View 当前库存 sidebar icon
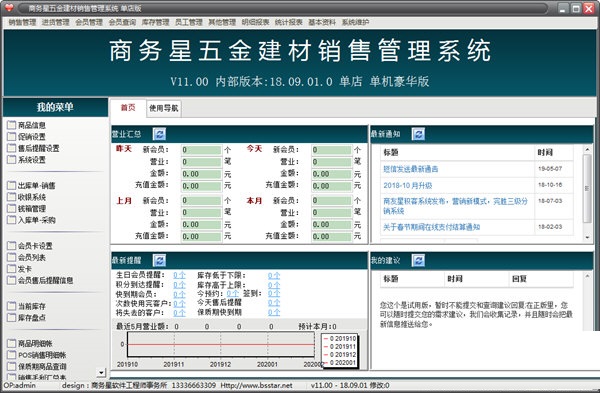Viewport: 600px width, 393px height. click(x=12, y=306)
